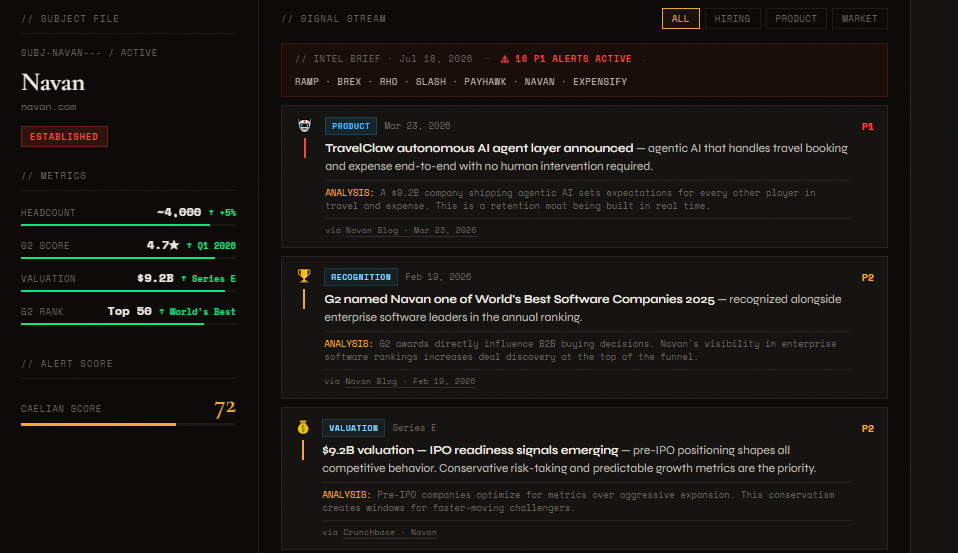Select the ALL filter tab
This screenshot has height=553, width=958.
681,18
